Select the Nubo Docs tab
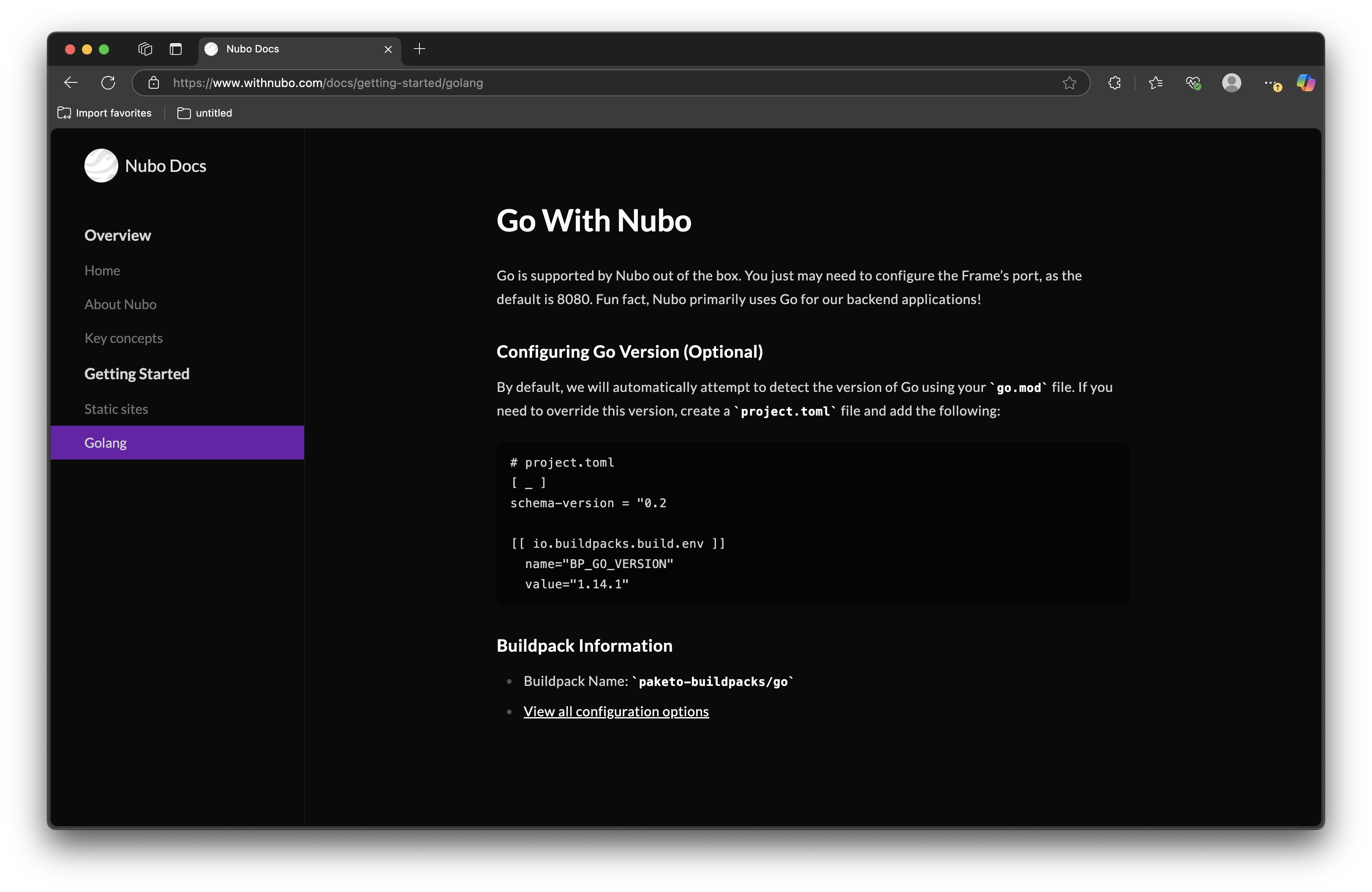The width and height of the screenshot is (1372, 892). pos(299,49)
